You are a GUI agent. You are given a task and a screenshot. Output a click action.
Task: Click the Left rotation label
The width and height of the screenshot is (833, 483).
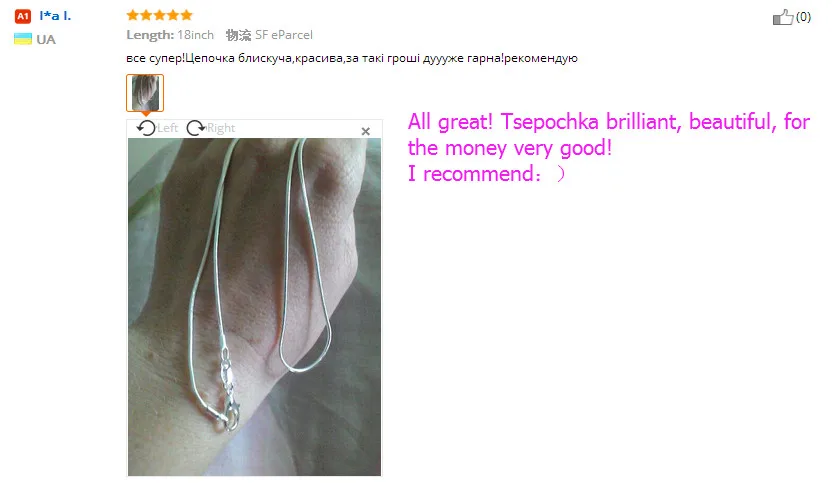[167, 128]
